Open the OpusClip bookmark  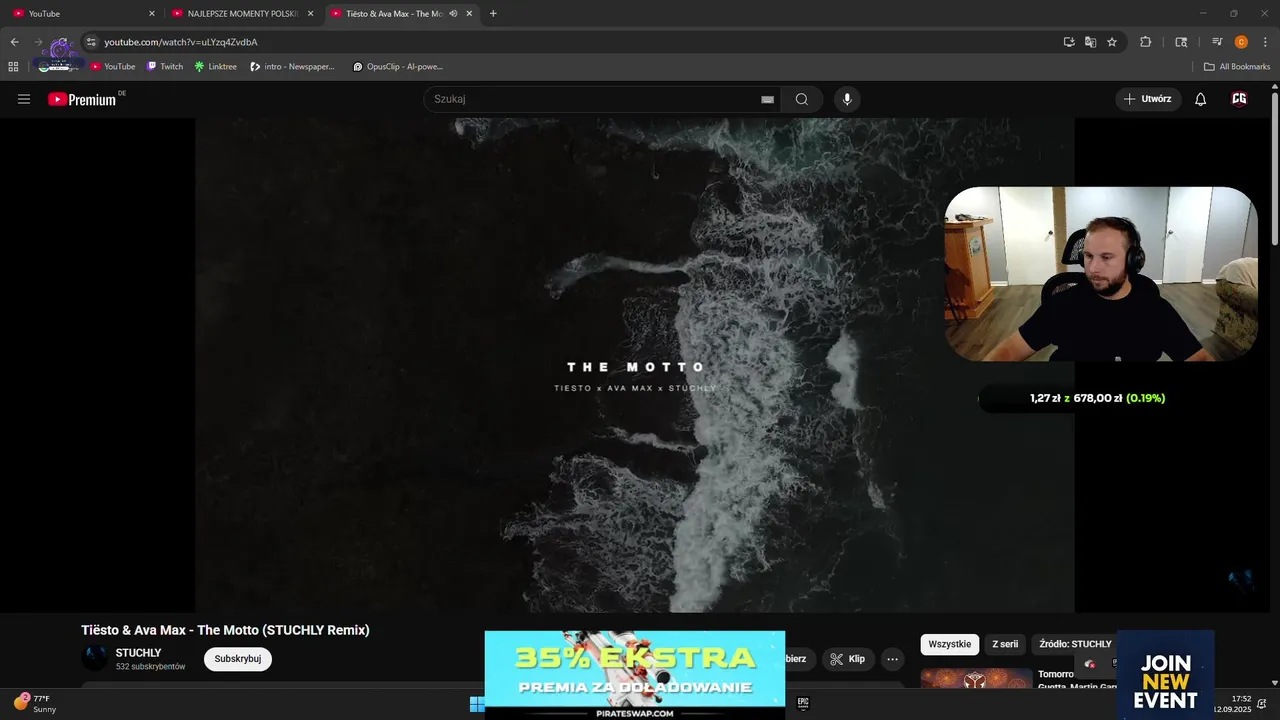(397, 67)
